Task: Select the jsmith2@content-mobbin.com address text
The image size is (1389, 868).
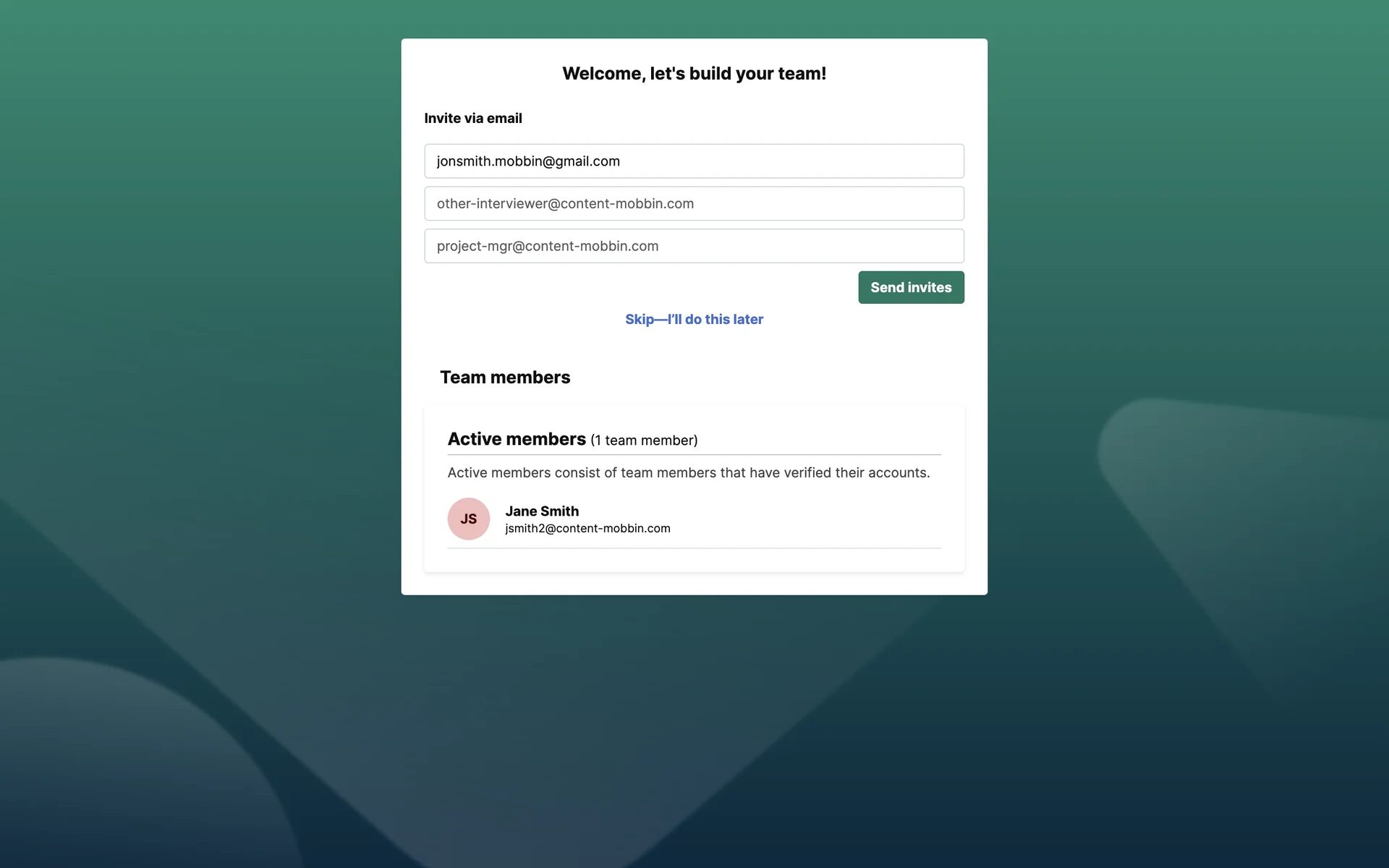Action: [587, 529]
